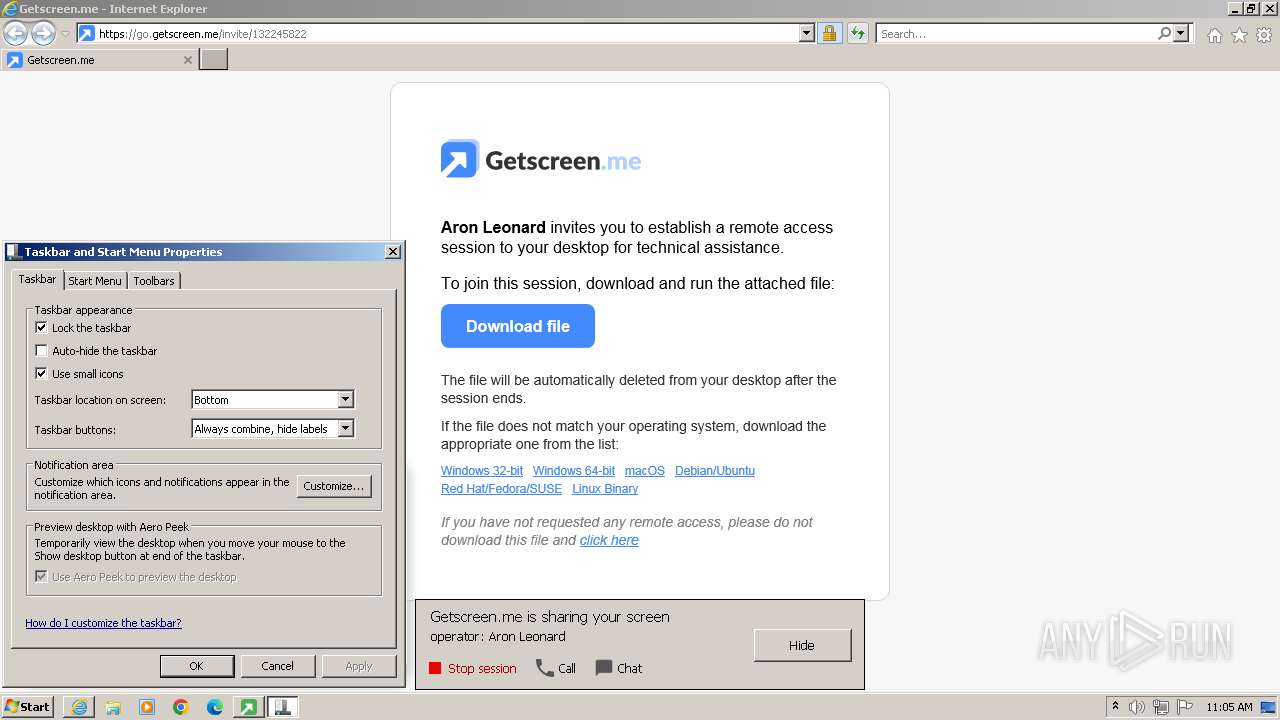Toggle Lock the taskbar checkbox

pos(41,327)
